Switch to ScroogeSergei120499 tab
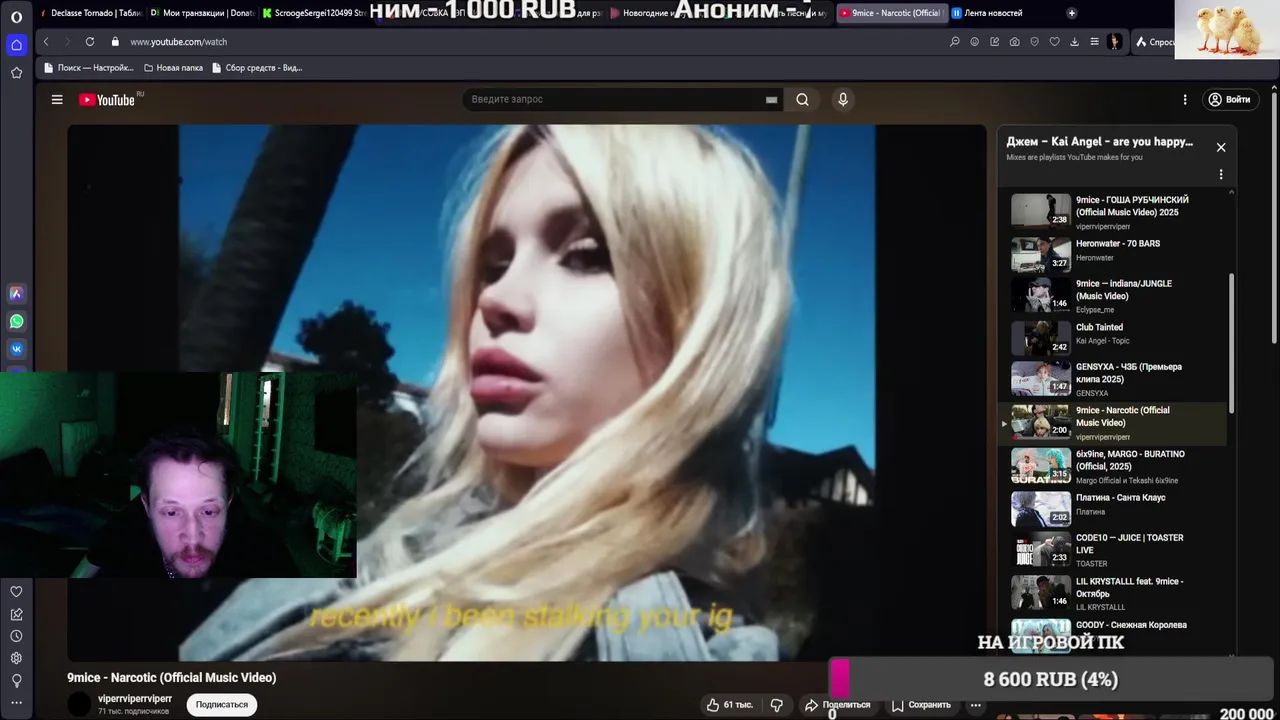Screen dimensions: 1280x720 click(314, 13)
